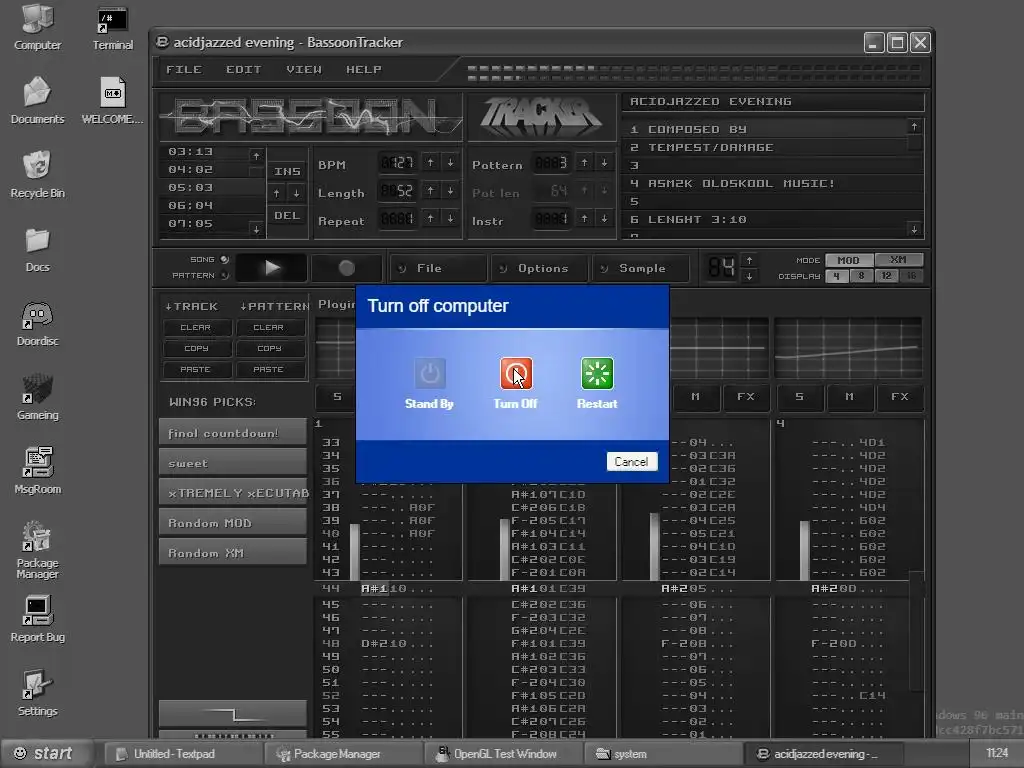Increase the instrument 04 counter arrow
Screen dimensions: 1024x768
[749, 261]
